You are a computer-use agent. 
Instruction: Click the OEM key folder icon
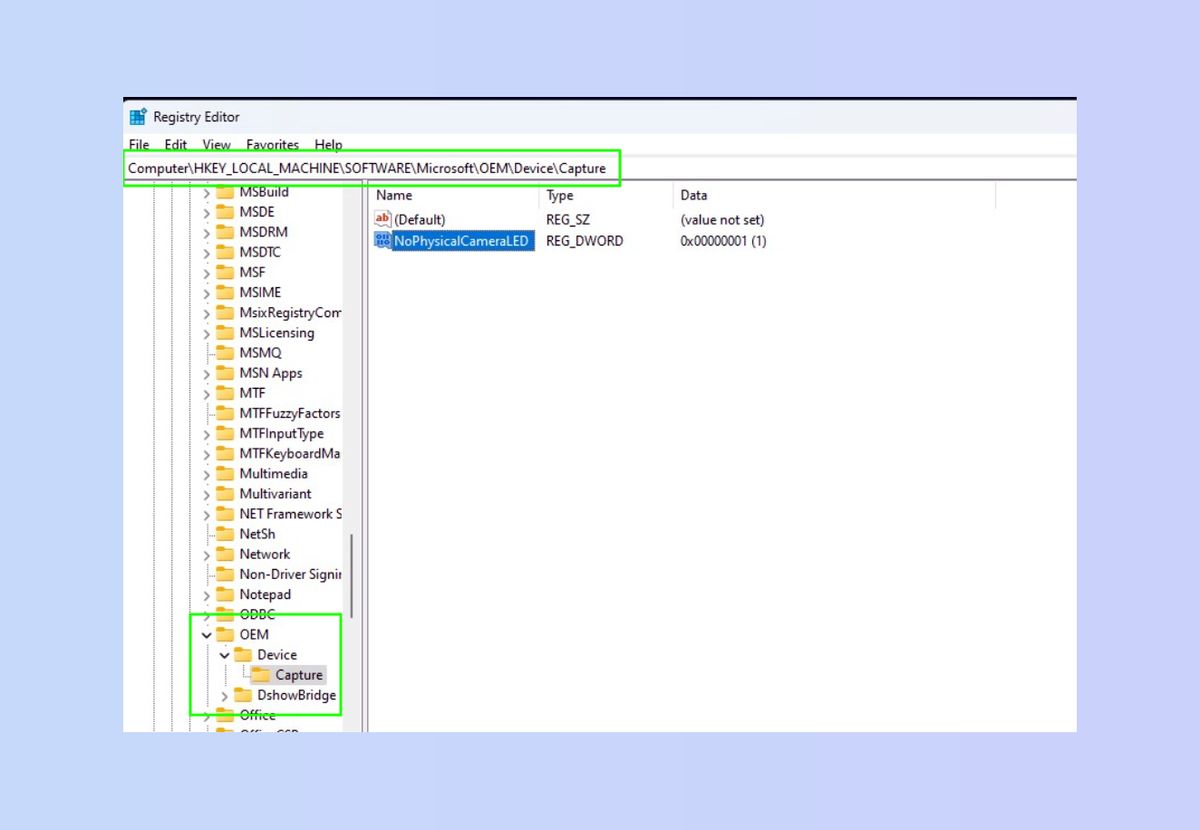tap(224, 634)
